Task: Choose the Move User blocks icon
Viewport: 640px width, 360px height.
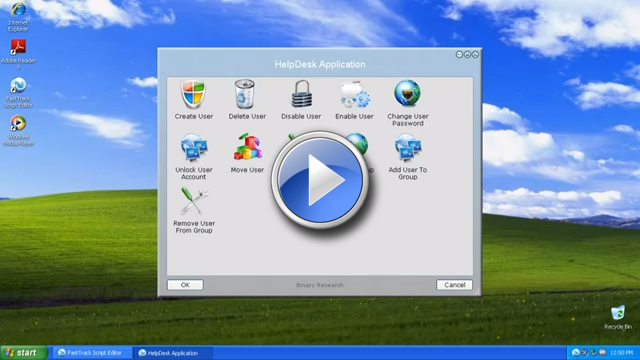Action: [247, 147]
